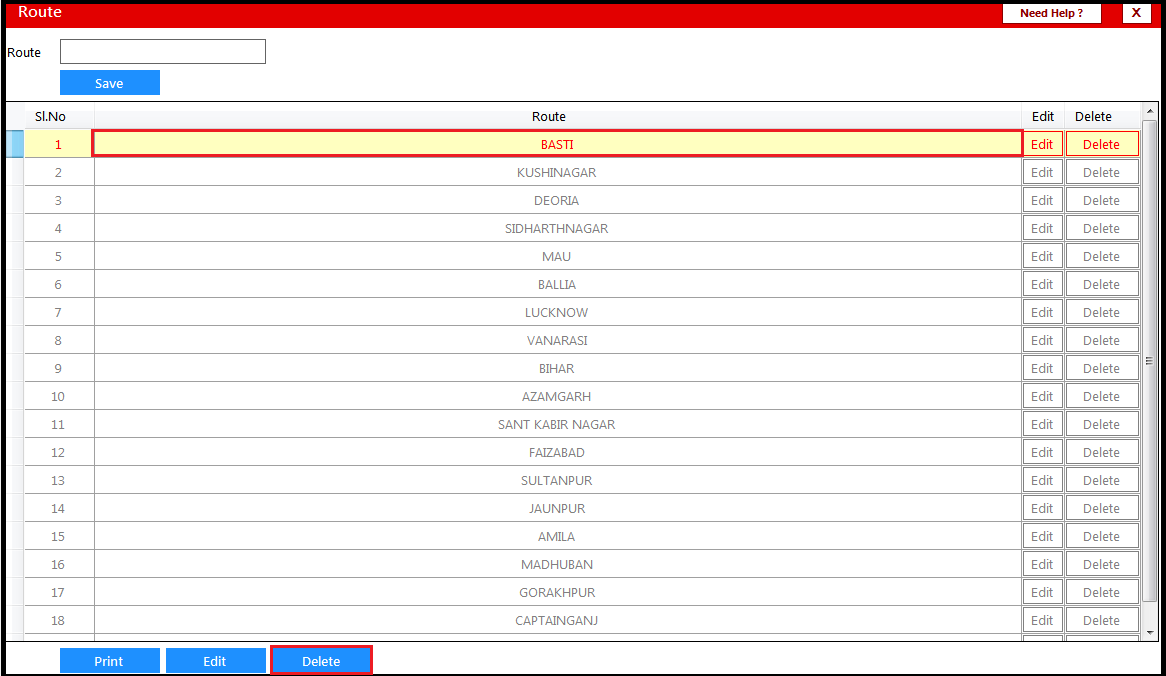Edit the CAPTAINGANJ route
The height and width of the screenshot is (676, 1166).
(x=1042, y=620)
